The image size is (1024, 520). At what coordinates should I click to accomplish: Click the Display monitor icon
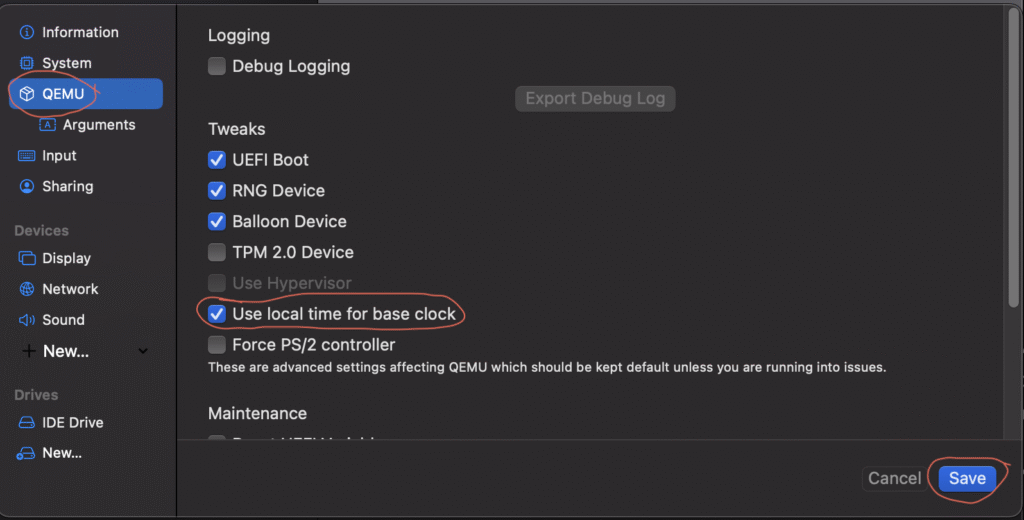click(x=27, y=258)
